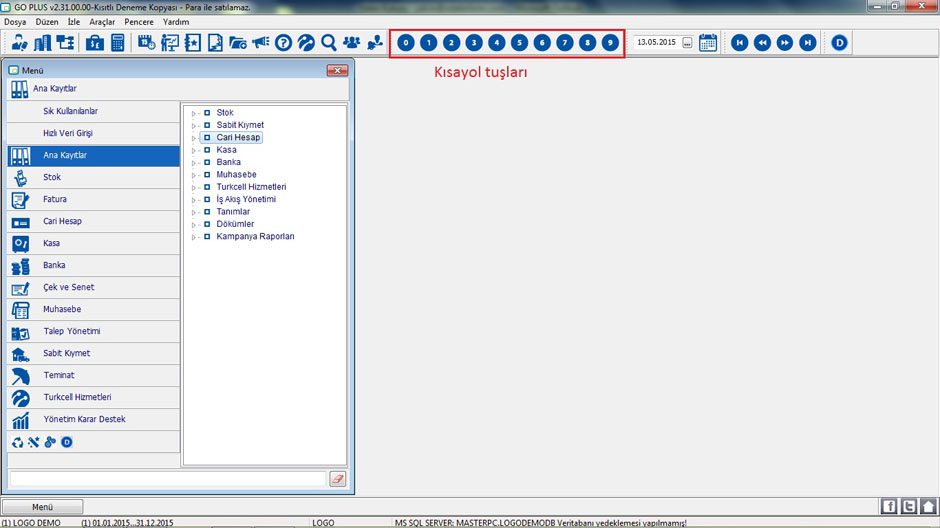Click the folder-with-plus toolbar icon
Viewport: 940px width, 528px height.
238,43
